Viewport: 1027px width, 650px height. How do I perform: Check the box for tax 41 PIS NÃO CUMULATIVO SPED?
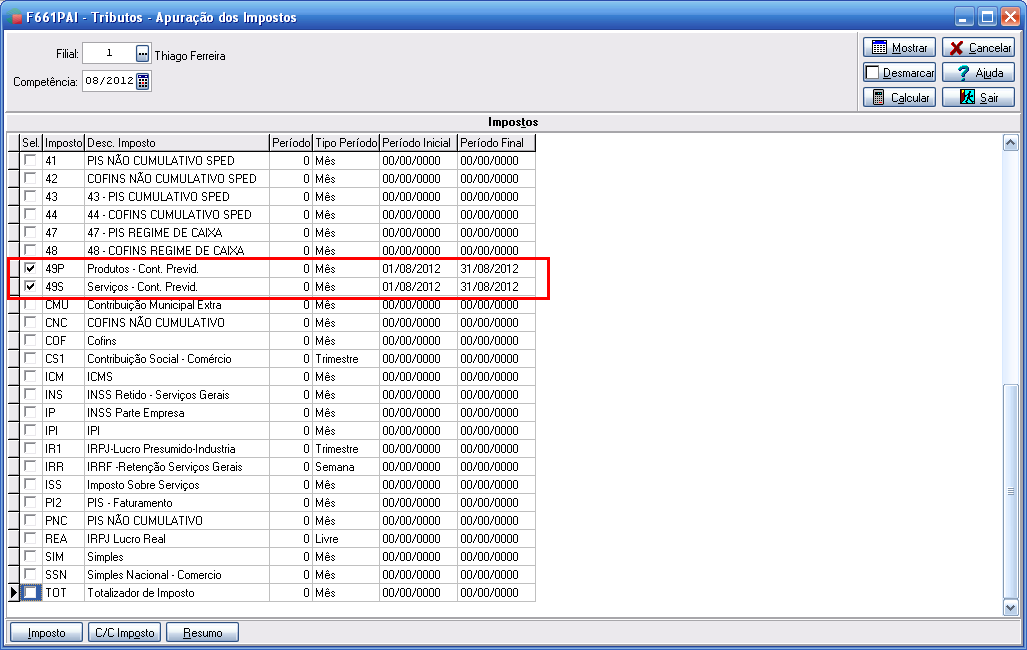coord(30,160)
